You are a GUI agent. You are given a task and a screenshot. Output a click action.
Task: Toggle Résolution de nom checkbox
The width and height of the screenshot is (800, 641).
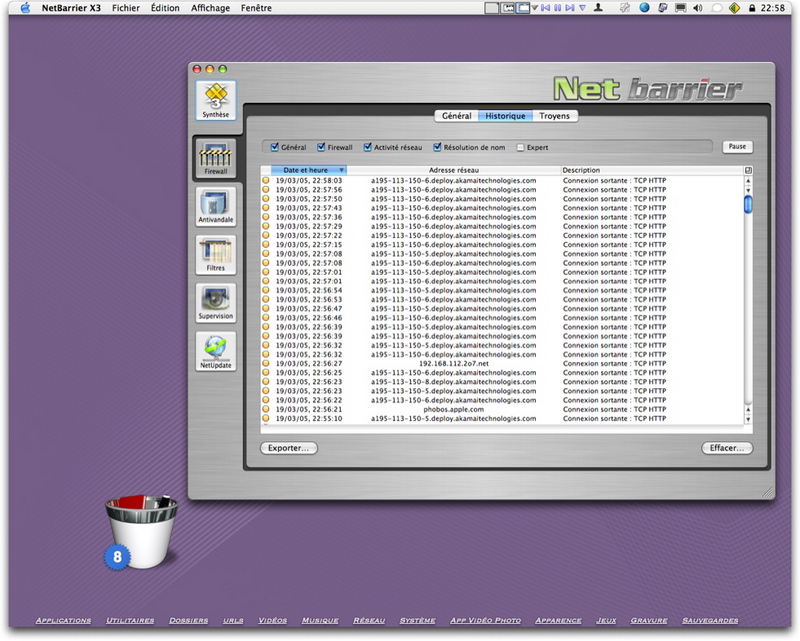[x=437, y=147]
